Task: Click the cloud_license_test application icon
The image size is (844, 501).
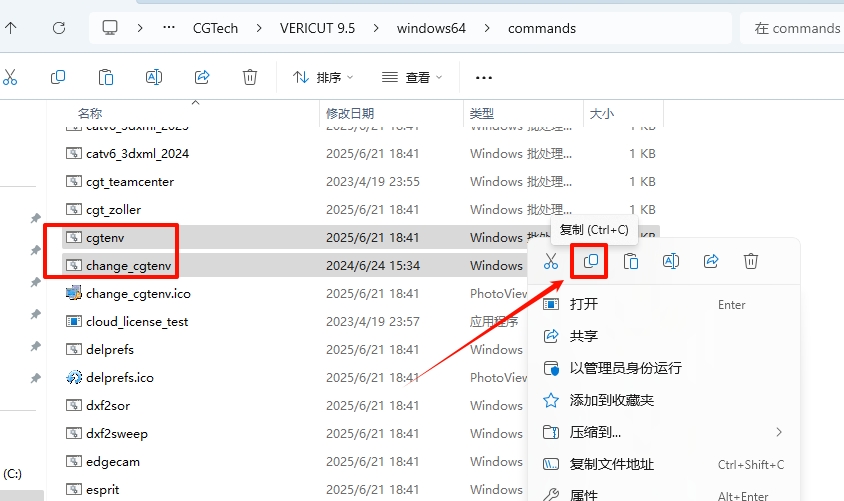Action: (74, 321)
